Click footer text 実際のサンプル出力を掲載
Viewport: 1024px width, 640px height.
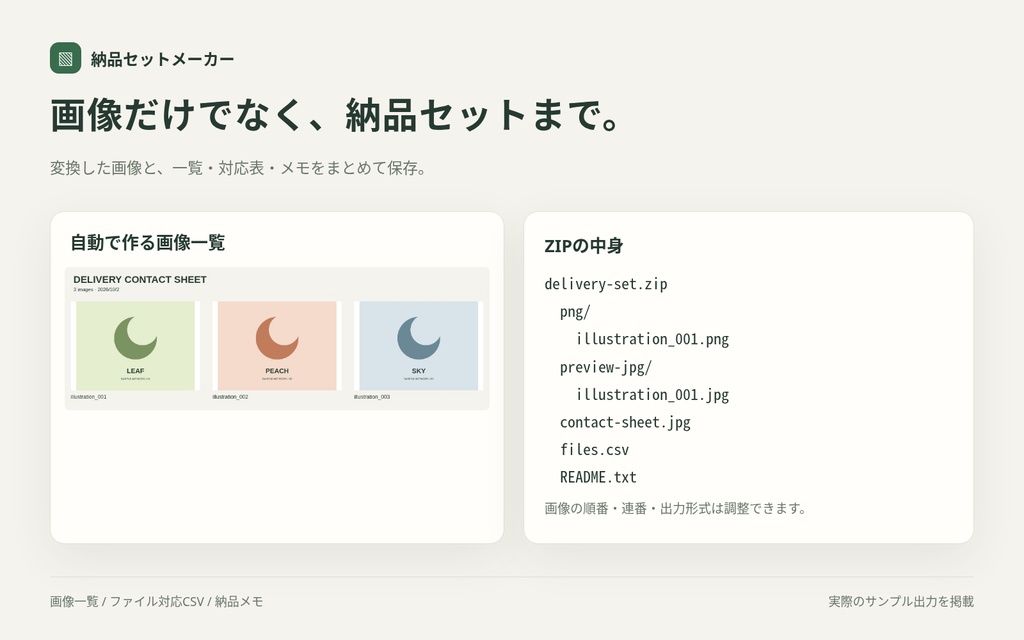[x=901, y=601]
